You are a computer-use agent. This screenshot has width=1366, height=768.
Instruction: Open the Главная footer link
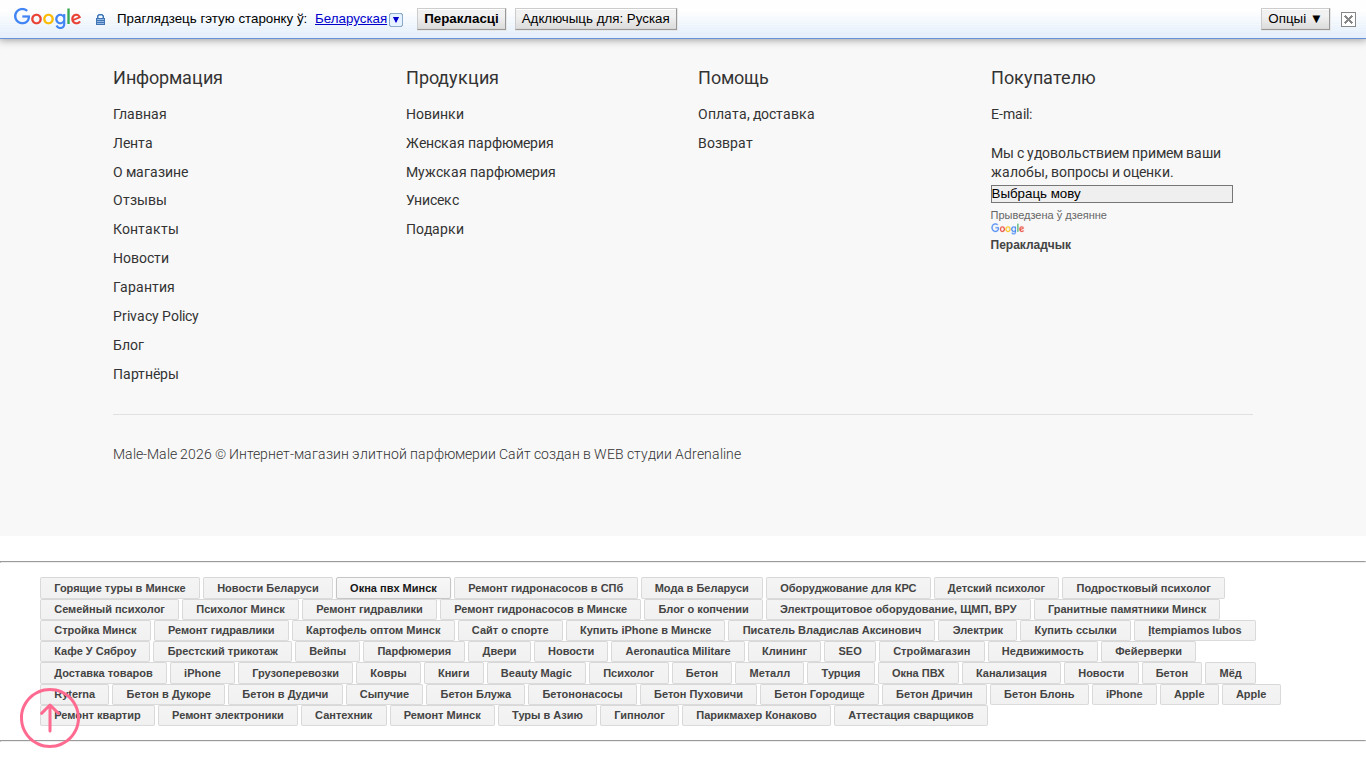click(x=140, y=114)
